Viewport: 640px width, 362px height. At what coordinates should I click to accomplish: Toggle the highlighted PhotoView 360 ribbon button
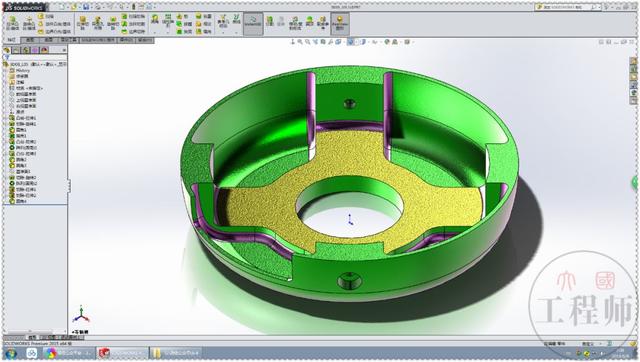(x=340, y=23)
